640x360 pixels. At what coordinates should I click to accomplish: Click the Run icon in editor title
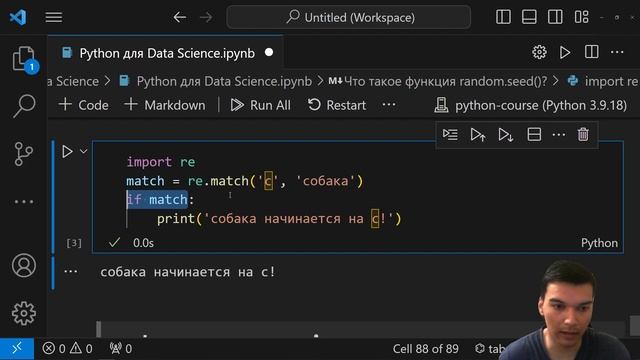[565, 52]
